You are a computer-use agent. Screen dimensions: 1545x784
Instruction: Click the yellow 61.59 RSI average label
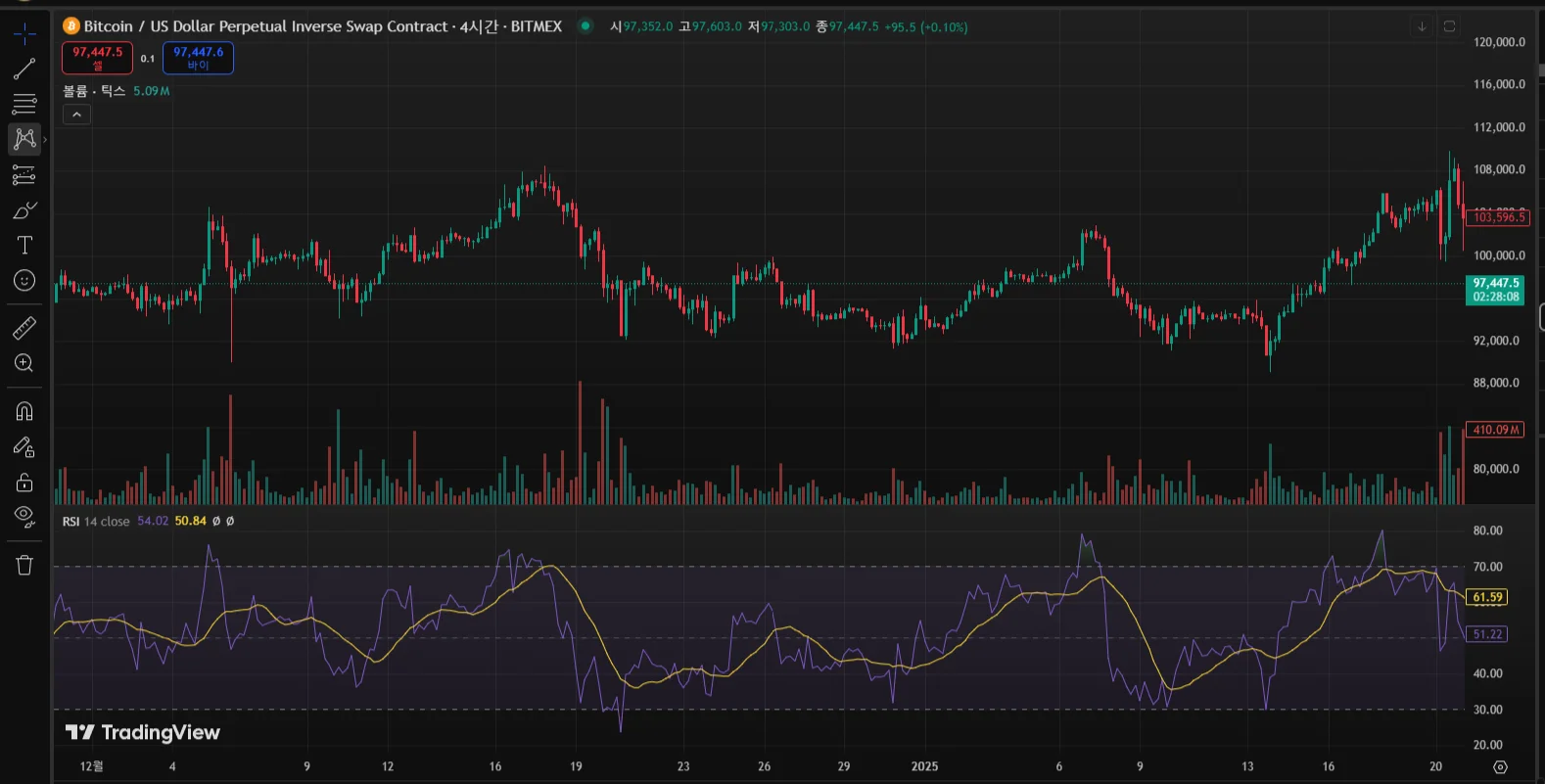1487,597
